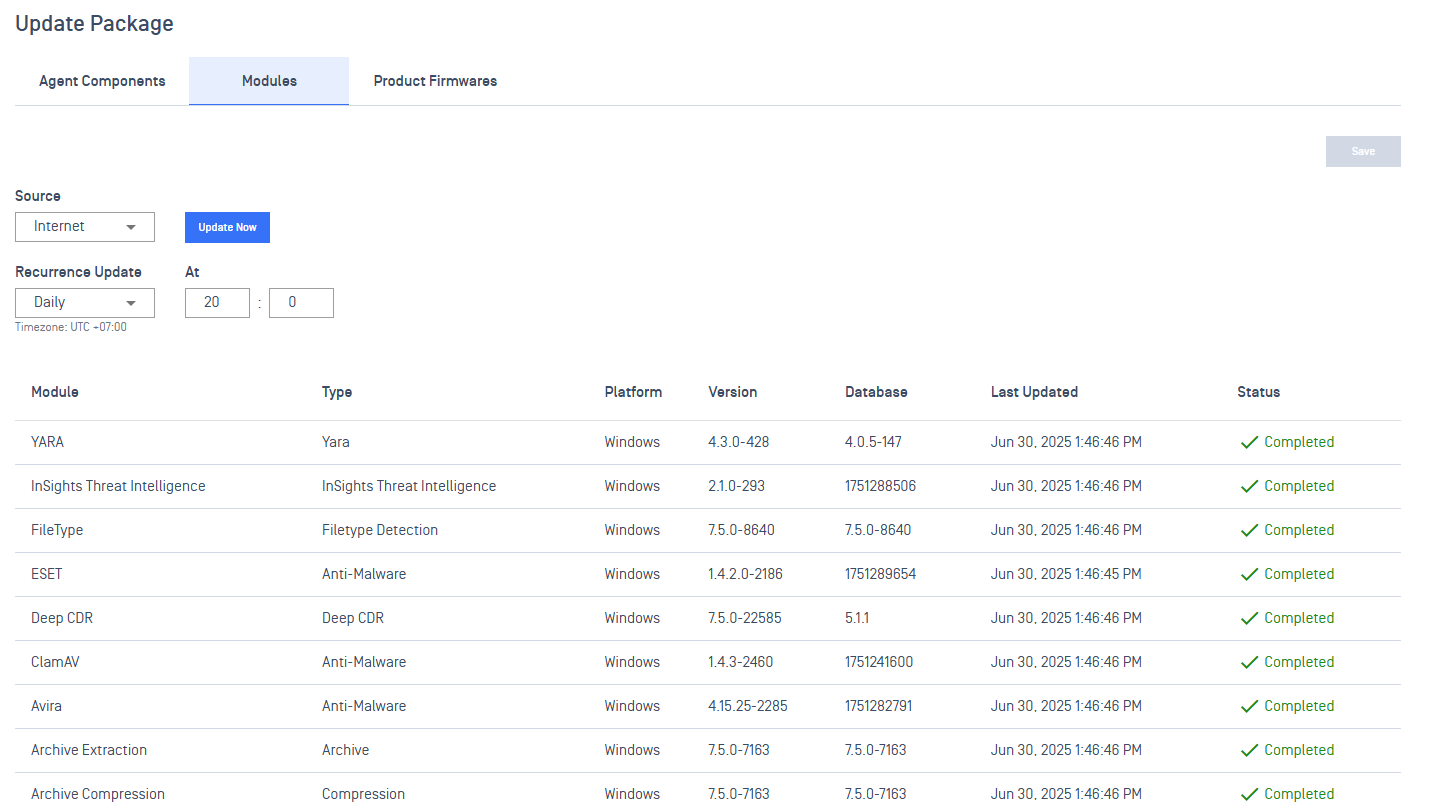
Task: Select the Archive Compression module name
Action: pyautogui.click(x=98, y=794)
